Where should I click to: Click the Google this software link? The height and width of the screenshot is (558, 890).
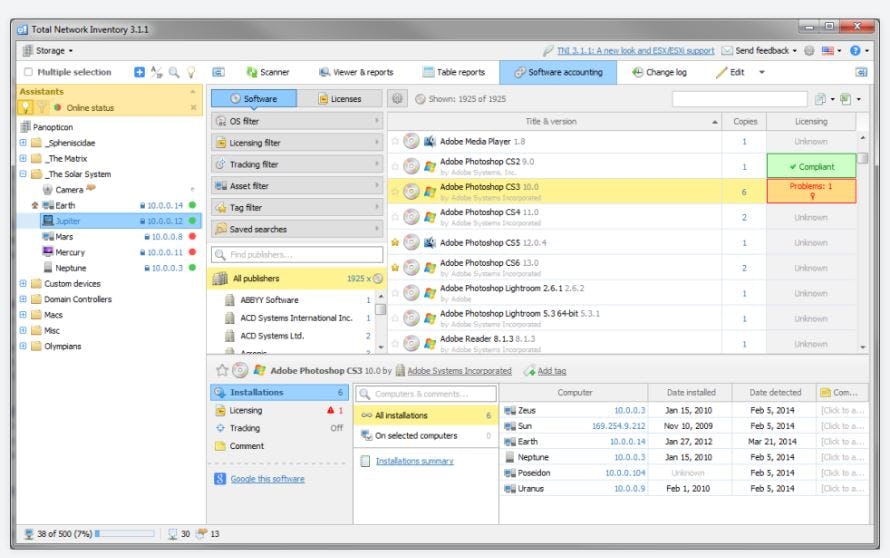point(267,479)
